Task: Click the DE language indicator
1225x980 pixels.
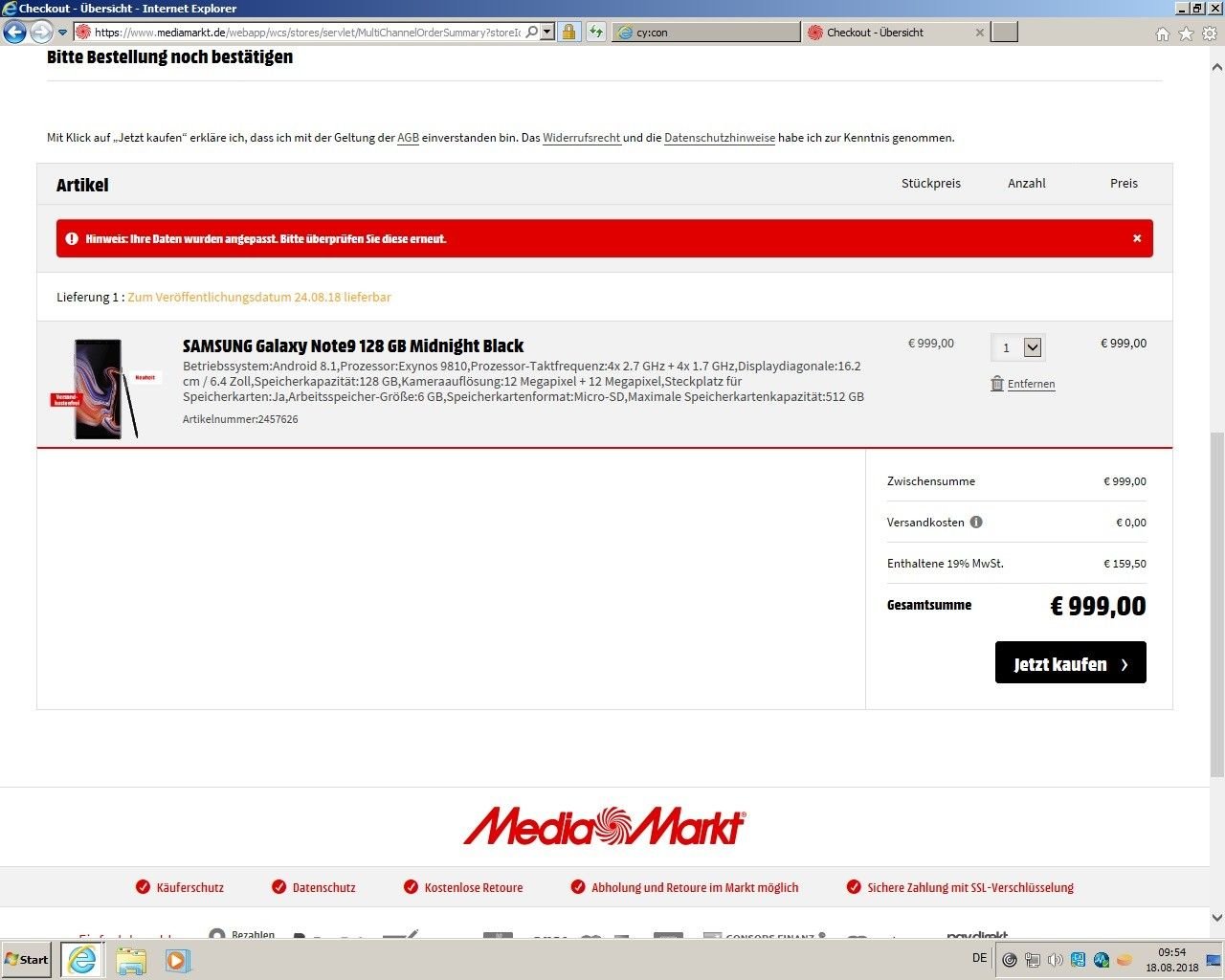Action: tap(980, 958)
